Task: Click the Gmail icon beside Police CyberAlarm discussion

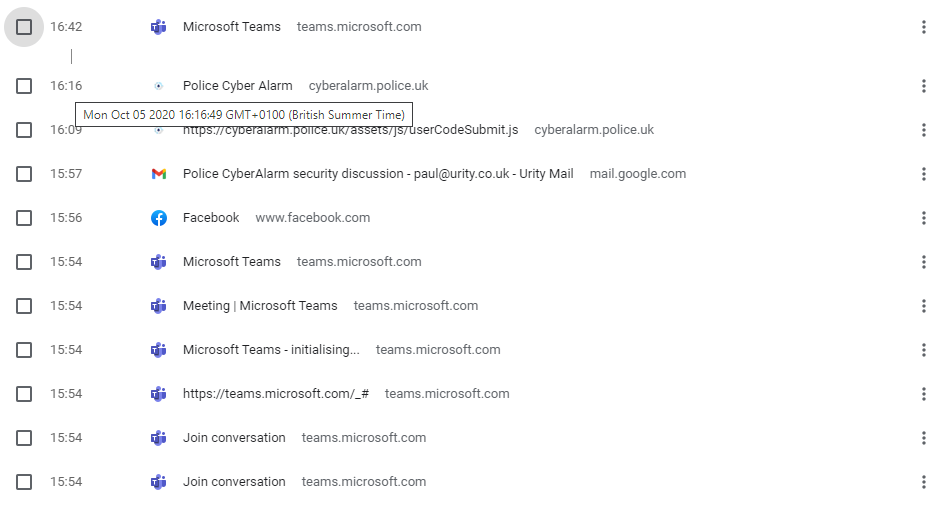Action: tap(158, 174)
